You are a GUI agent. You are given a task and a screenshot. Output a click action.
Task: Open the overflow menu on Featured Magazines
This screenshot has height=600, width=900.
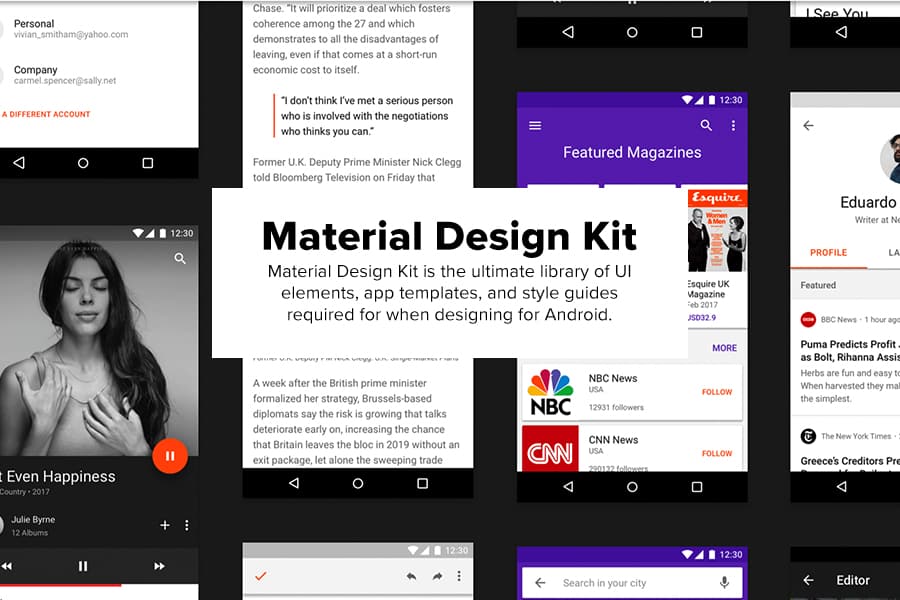point(733,125)
